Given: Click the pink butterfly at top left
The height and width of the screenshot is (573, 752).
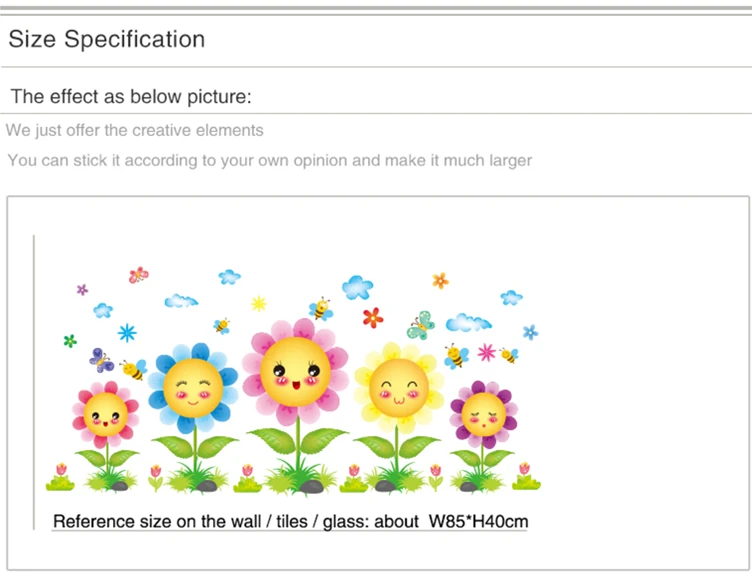Looking at the screenshot, I should pyautogui.click(x=139, y=275).
